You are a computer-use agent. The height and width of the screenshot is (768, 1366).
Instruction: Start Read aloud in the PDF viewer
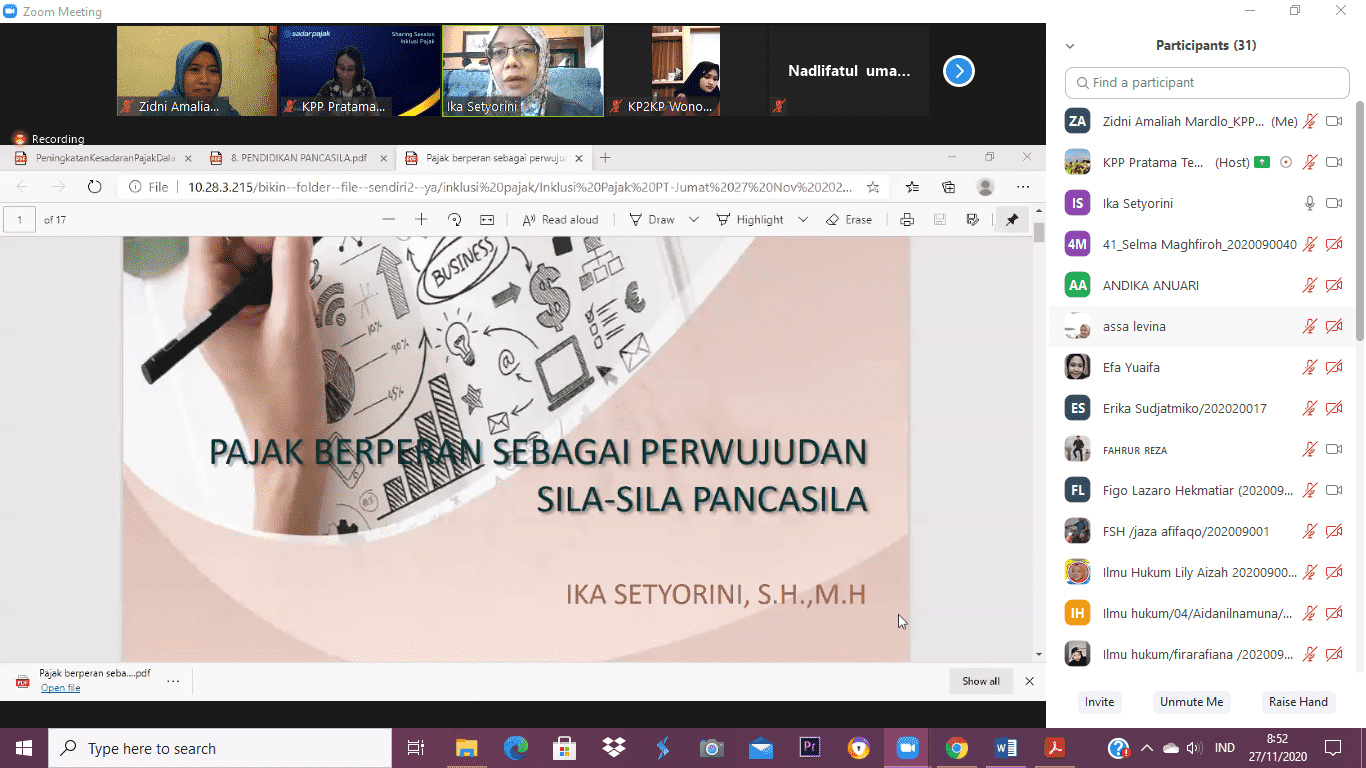point(560,220)
